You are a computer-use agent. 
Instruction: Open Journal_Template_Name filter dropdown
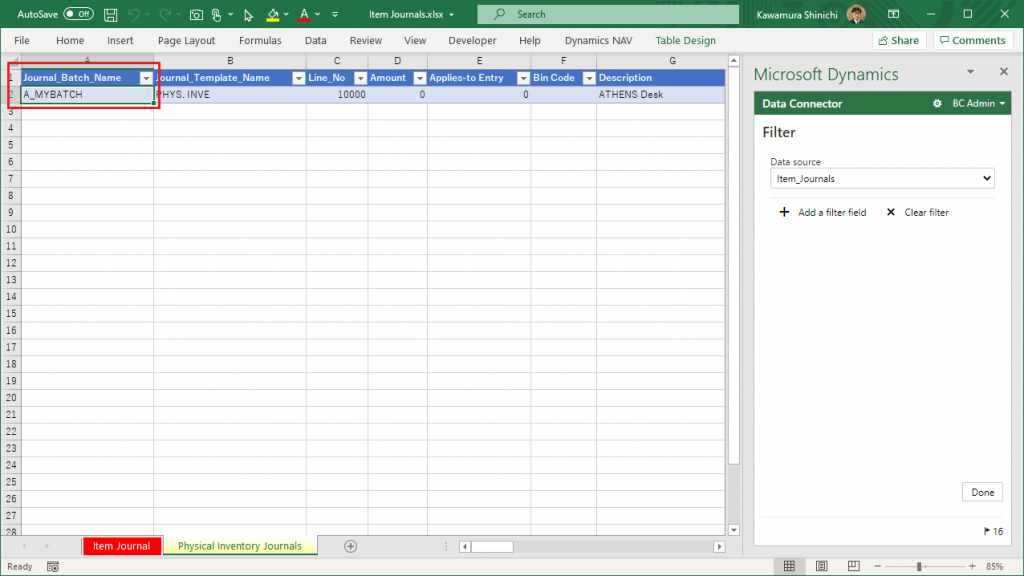[x=298, y=78]
